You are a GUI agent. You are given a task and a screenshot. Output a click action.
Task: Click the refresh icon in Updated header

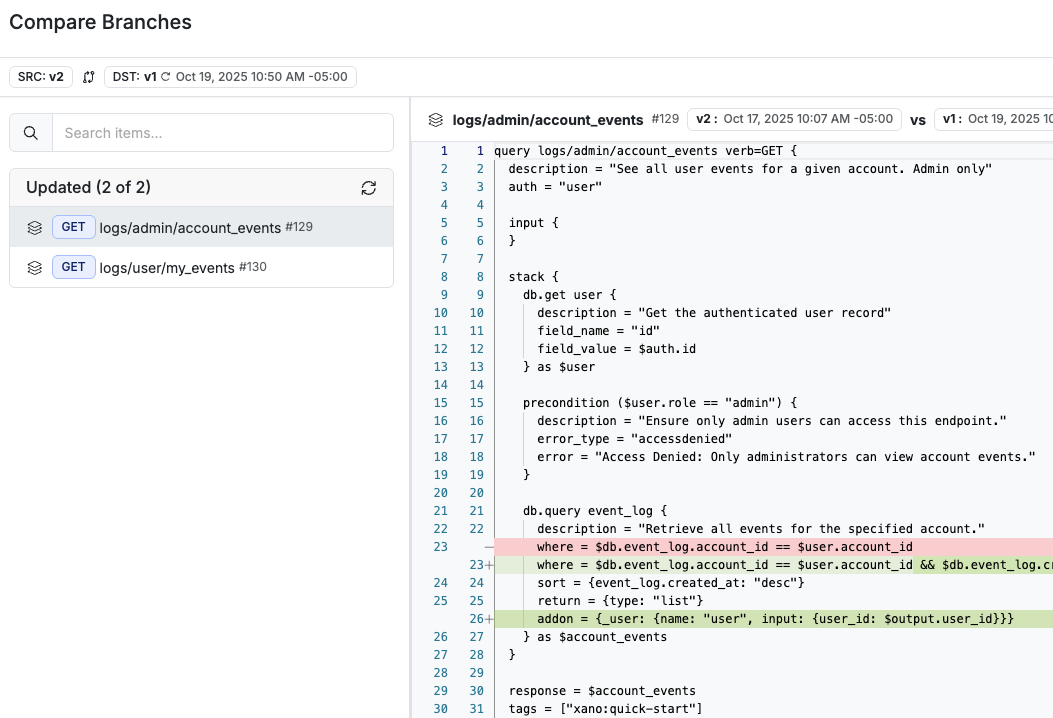point(369,188)
